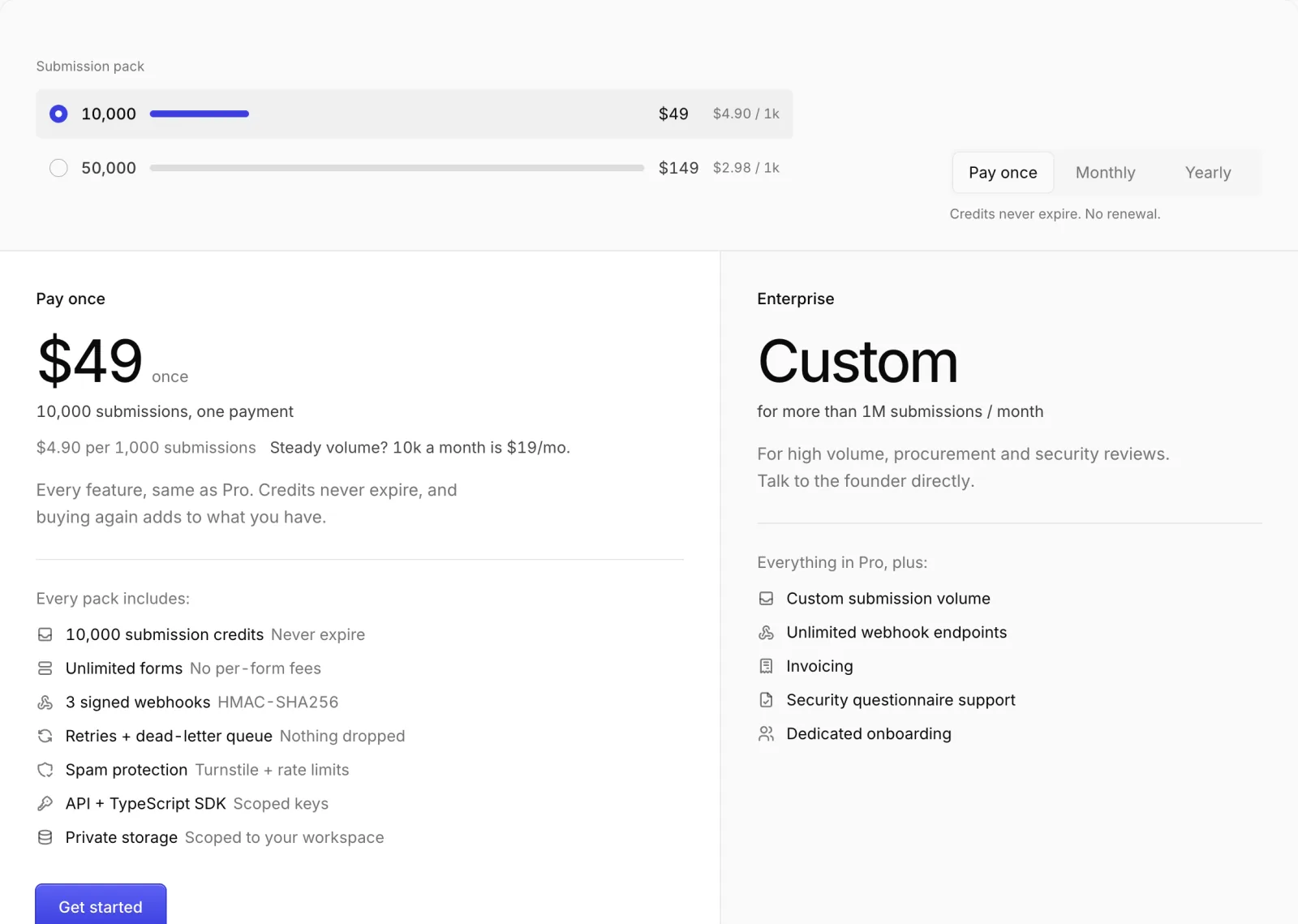Click the 'Turnstile + rate limits' detail text
The image size is (1298, 924).
click(272, 770)
